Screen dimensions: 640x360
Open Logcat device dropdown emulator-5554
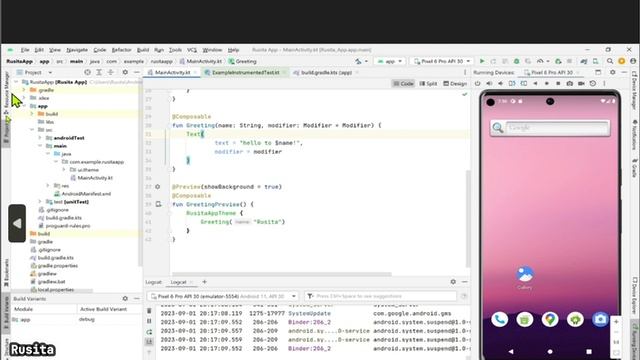tap(223, 296)
